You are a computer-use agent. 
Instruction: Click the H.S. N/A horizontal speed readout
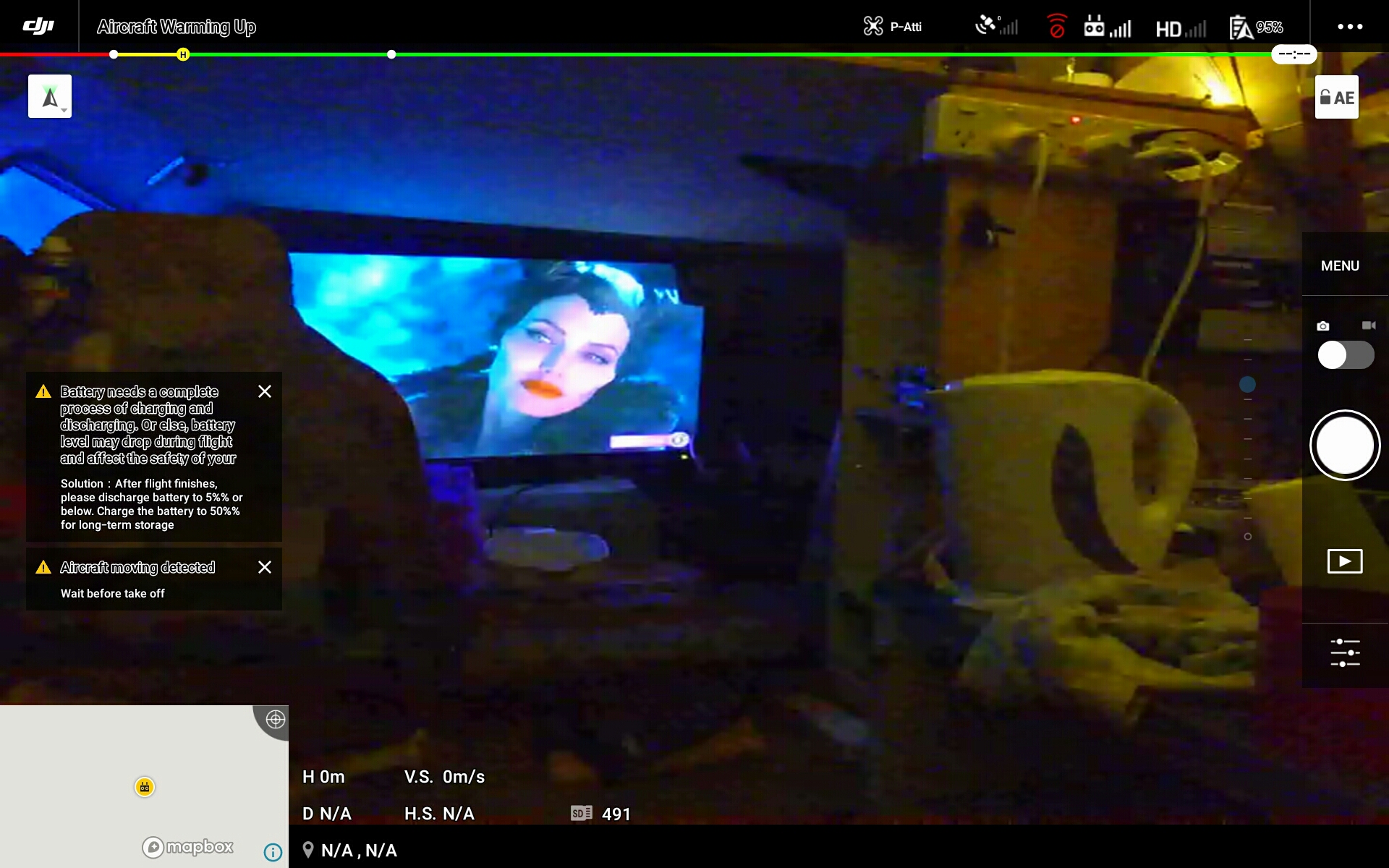point(439,814)
